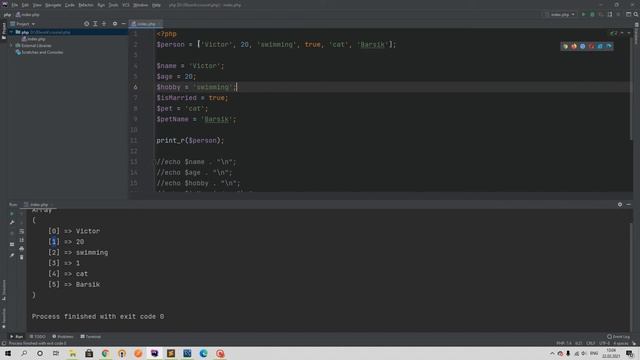The image size is (640, 360).
Task: Open the Problems tool window
Action: [62, 337]
